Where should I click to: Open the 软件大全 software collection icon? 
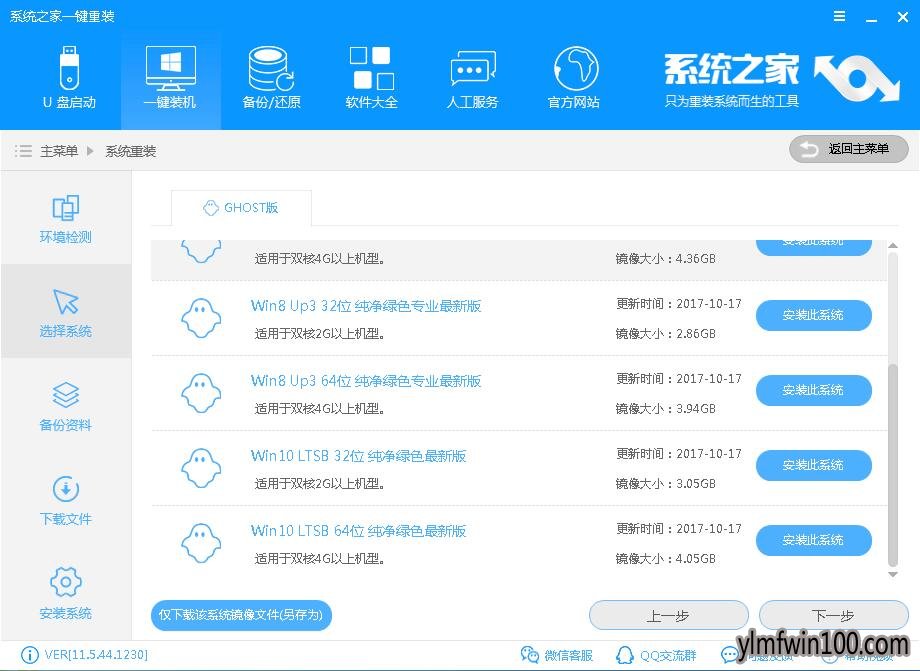click(x=371, y=77)
